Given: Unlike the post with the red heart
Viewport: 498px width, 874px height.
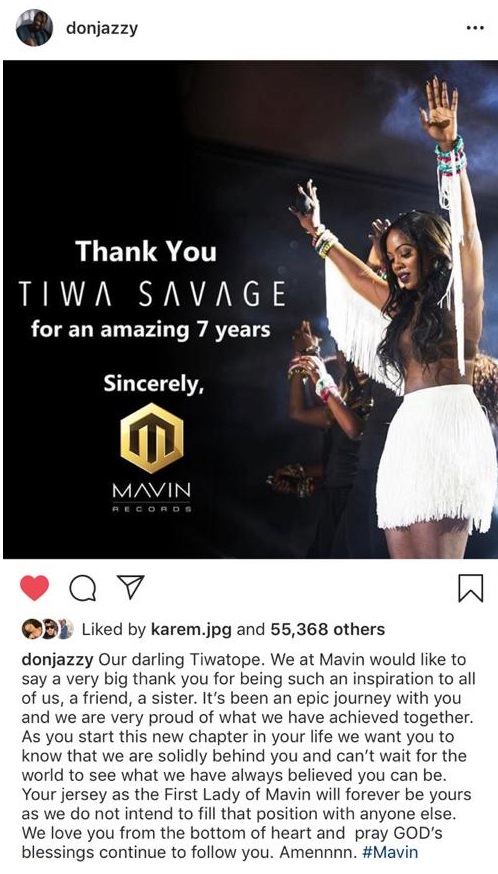Looking at the screenshot, I should click(35, 587).
